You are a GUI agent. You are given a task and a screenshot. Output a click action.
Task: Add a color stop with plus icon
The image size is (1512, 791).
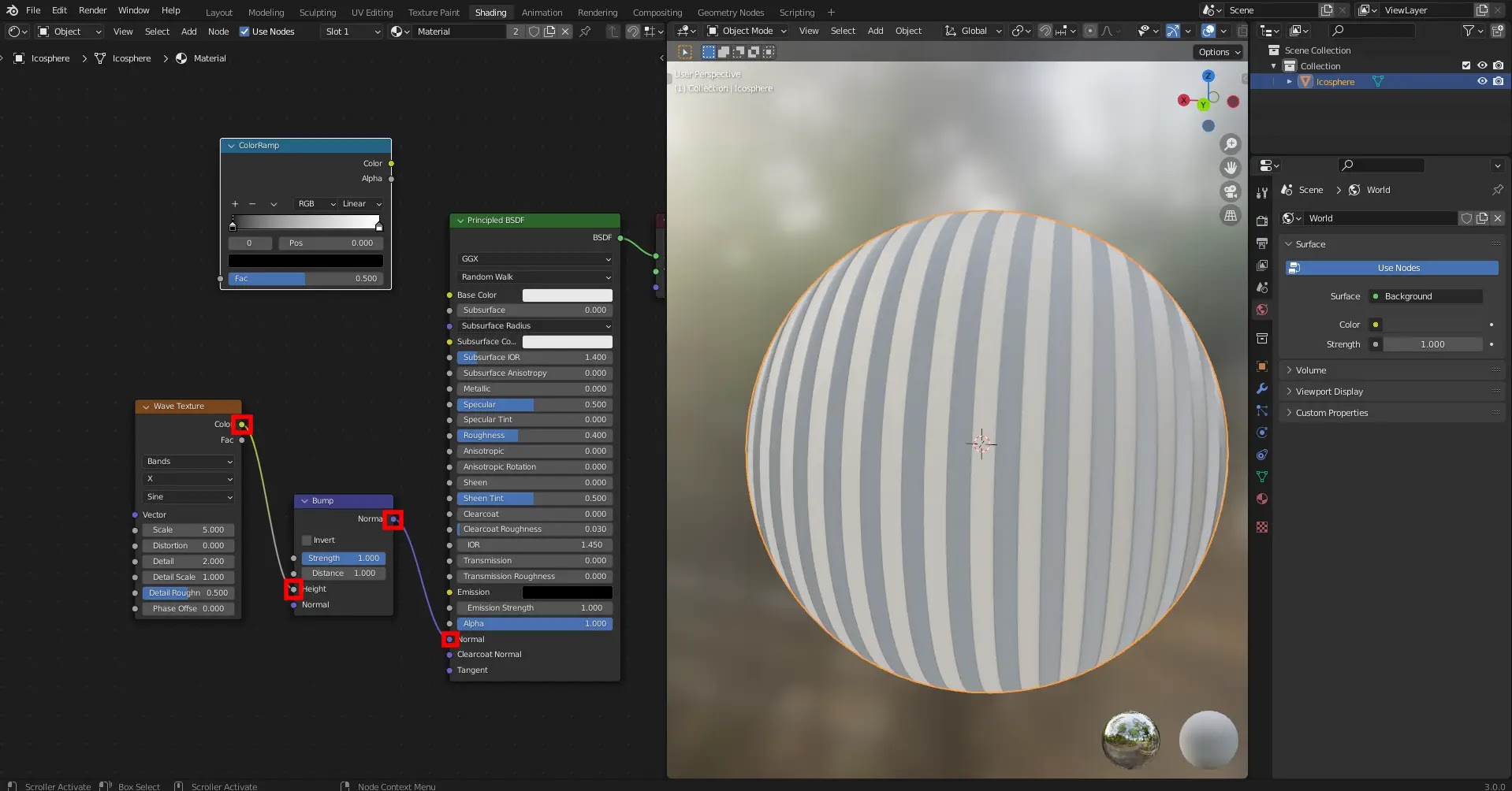[x=234, y=204]
